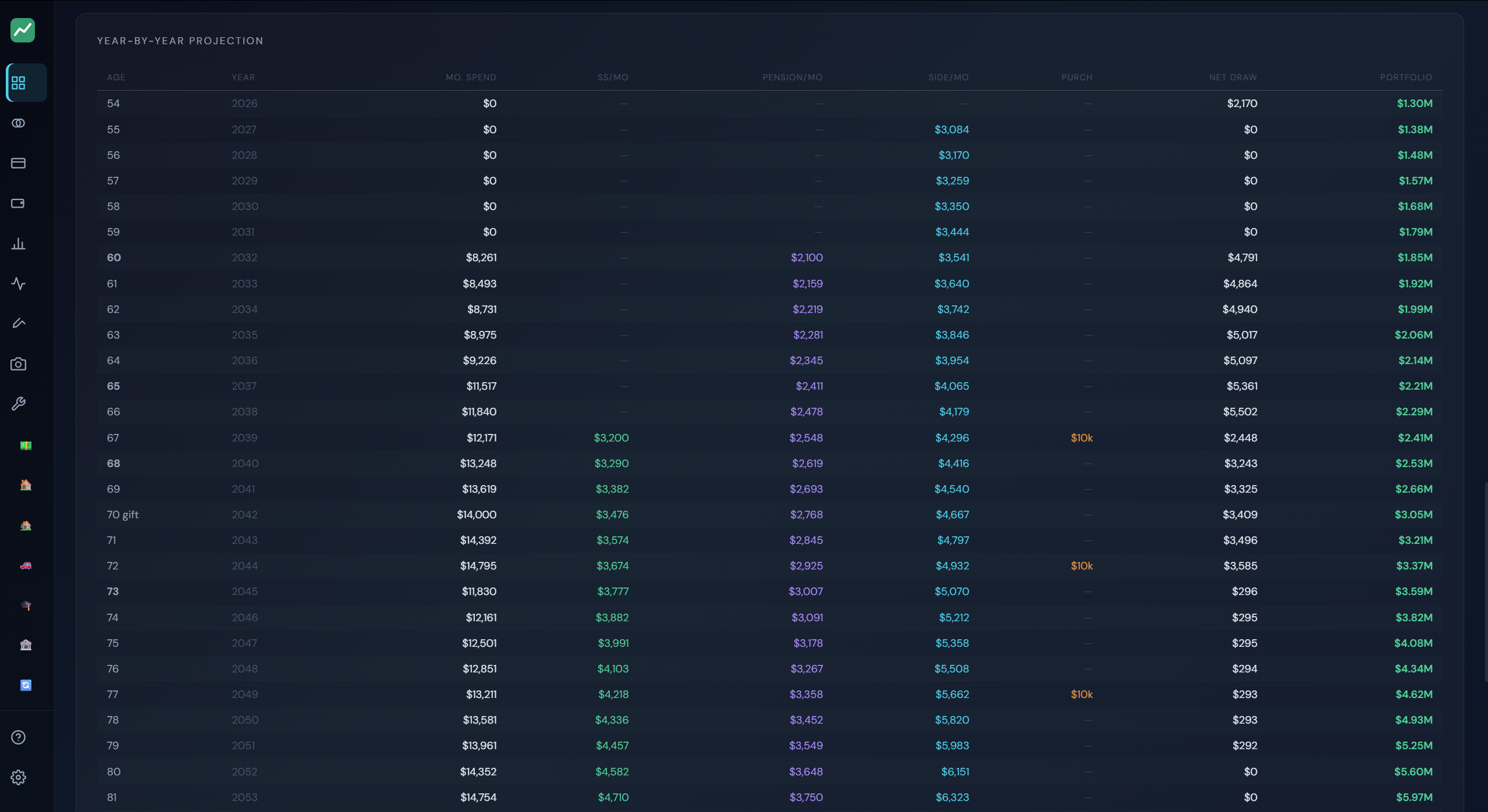Click the bold age 68 cell

pos(113,464)
